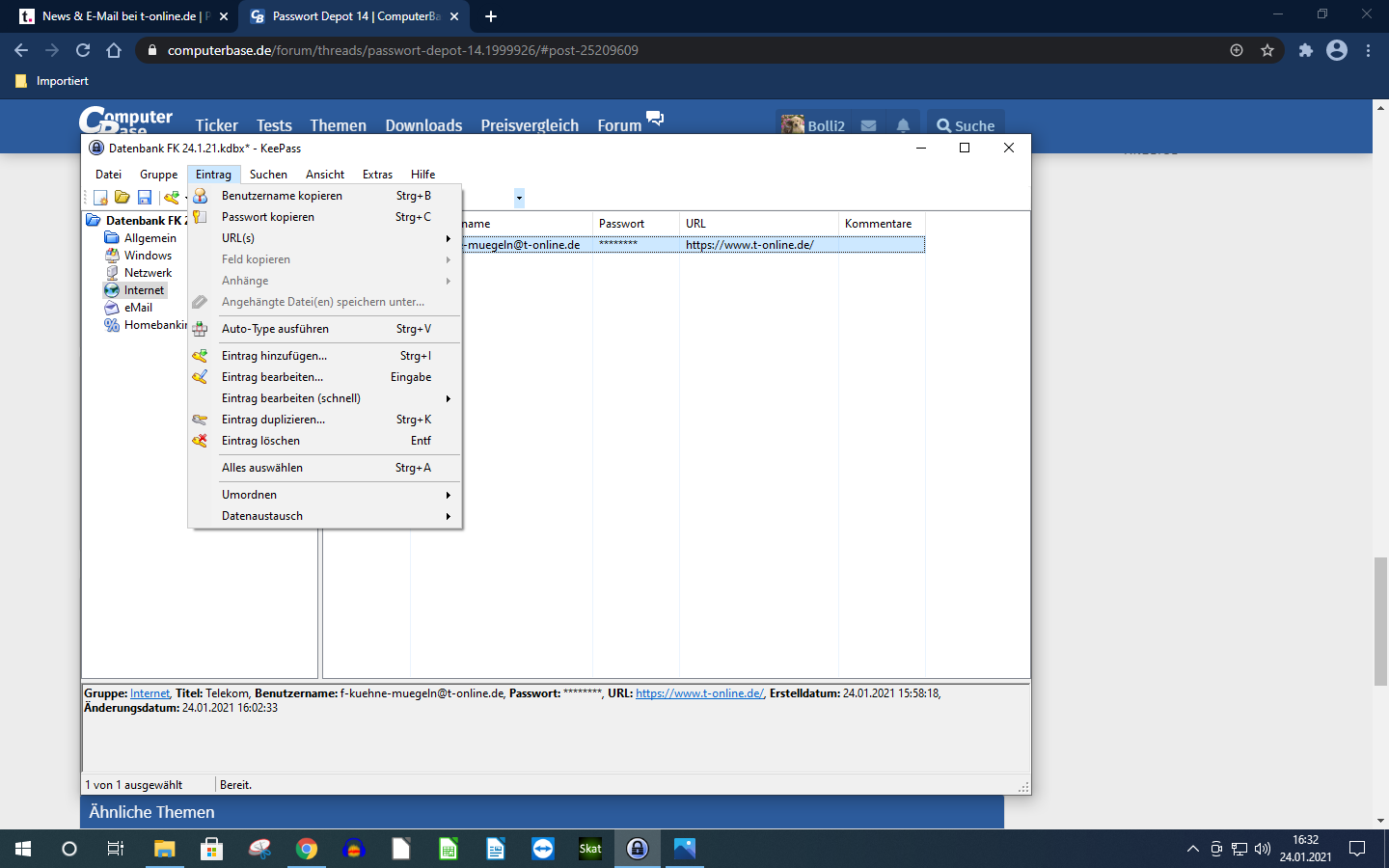Click the New database icon in KeePass toolbar

pos(100,198)
